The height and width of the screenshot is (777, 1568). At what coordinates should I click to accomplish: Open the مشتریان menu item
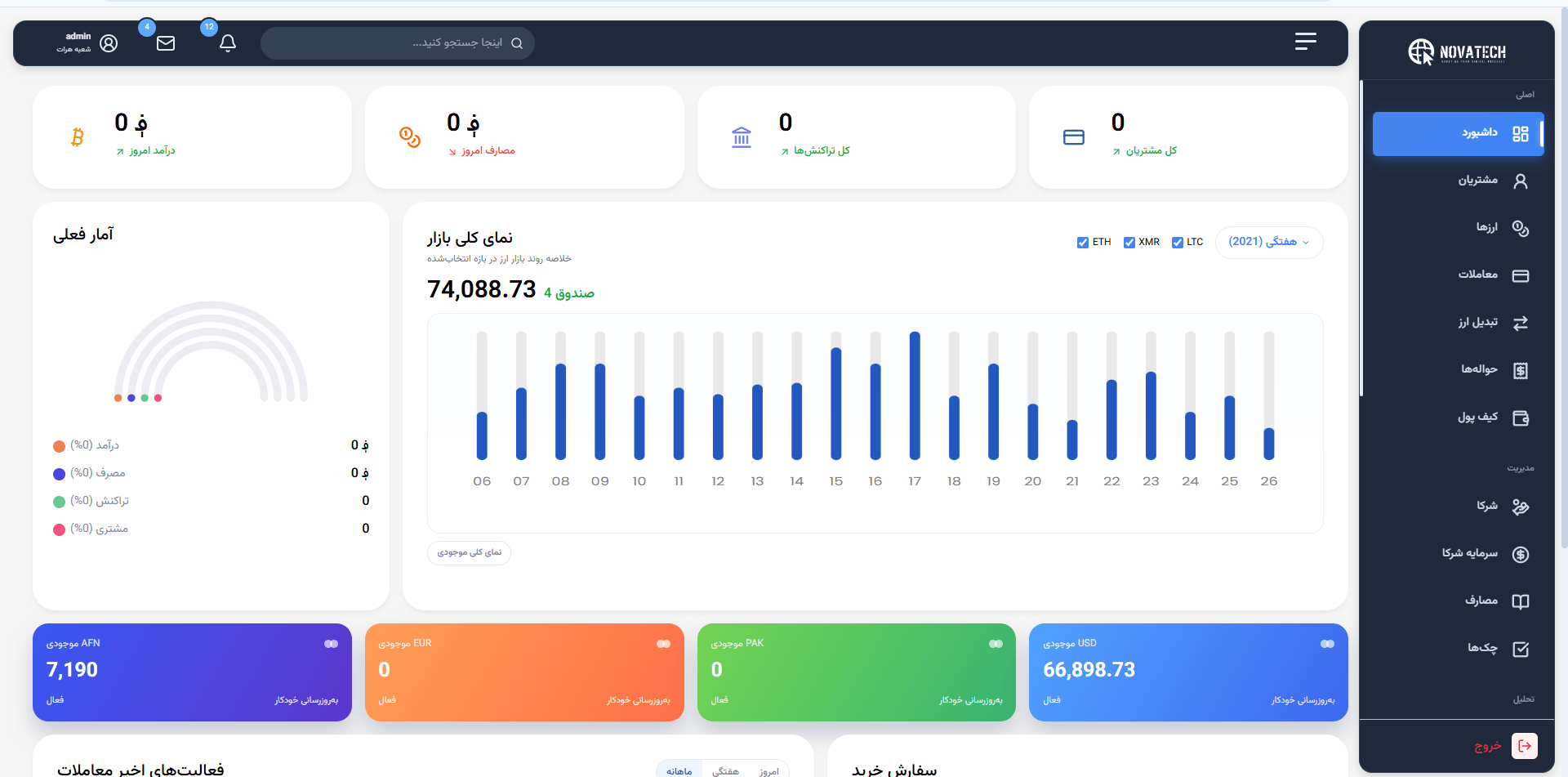click(1459, 181)
